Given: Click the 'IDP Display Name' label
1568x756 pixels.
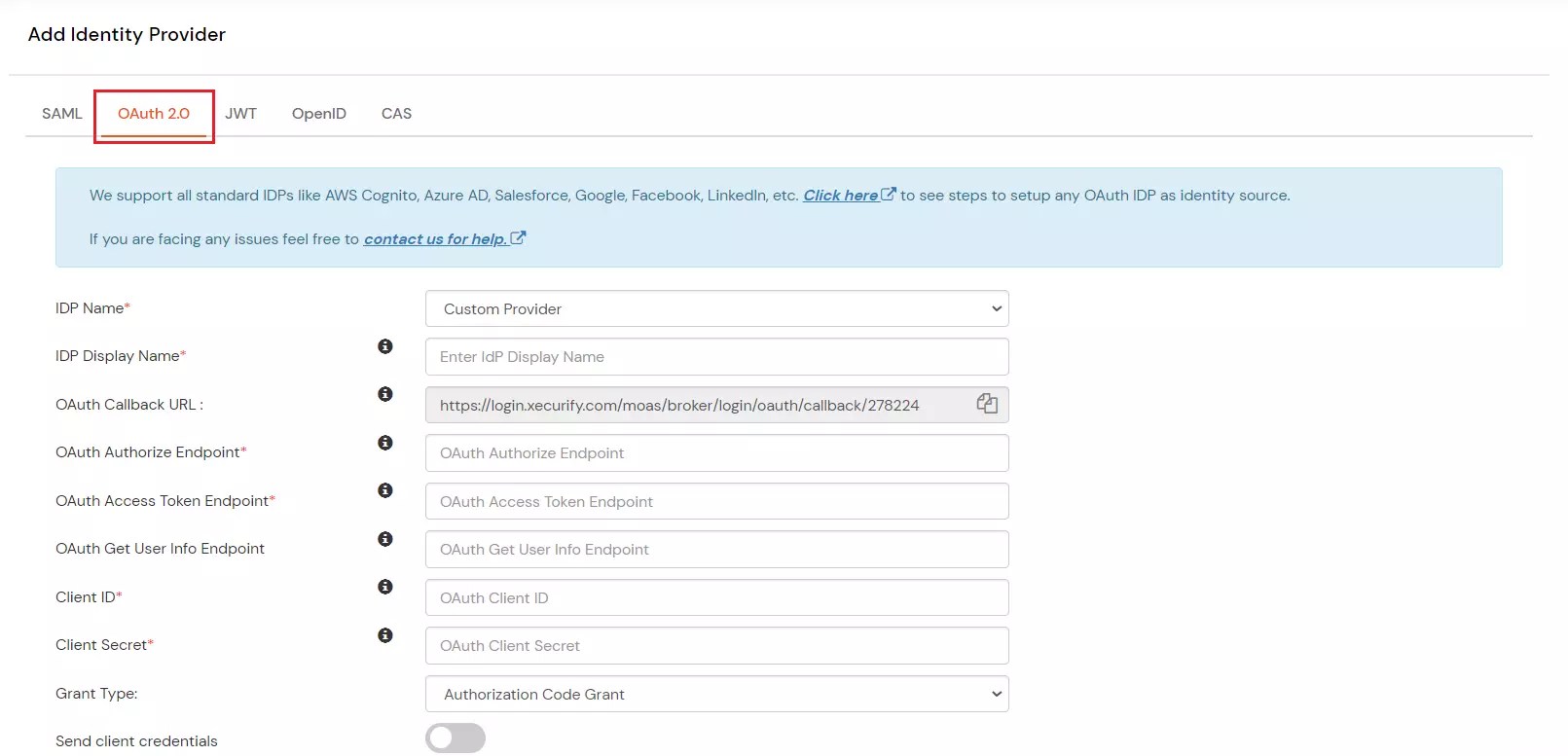Looking at the screenshot, I should coord(121,356).
